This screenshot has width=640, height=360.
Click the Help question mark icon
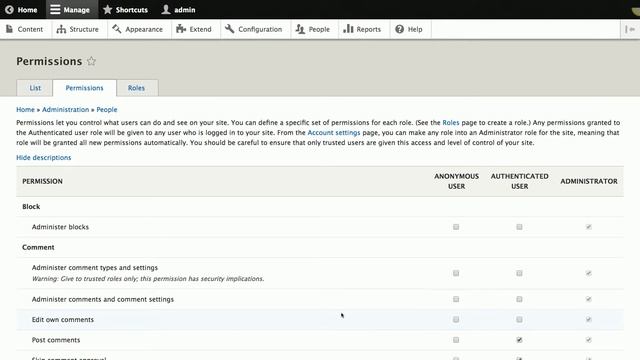tap(400, 29)
